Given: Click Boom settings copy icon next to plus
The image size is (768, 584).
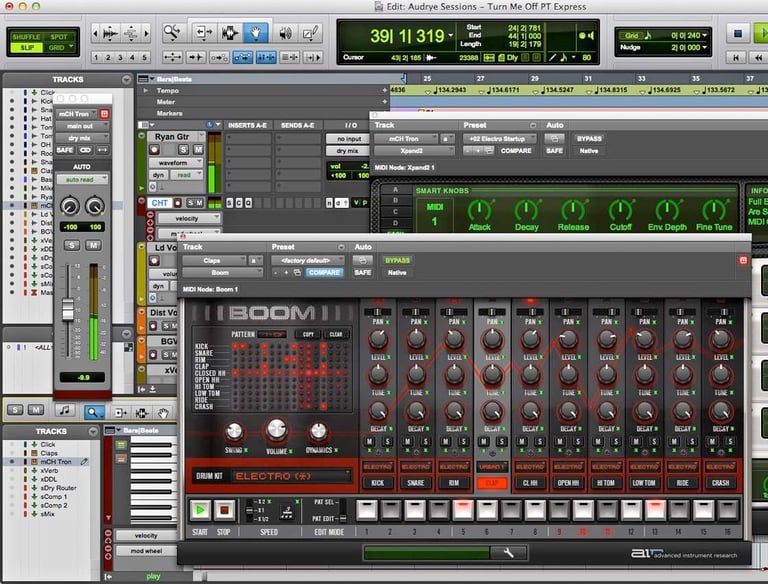Looking at the screenshot, I should coord(297,272).
